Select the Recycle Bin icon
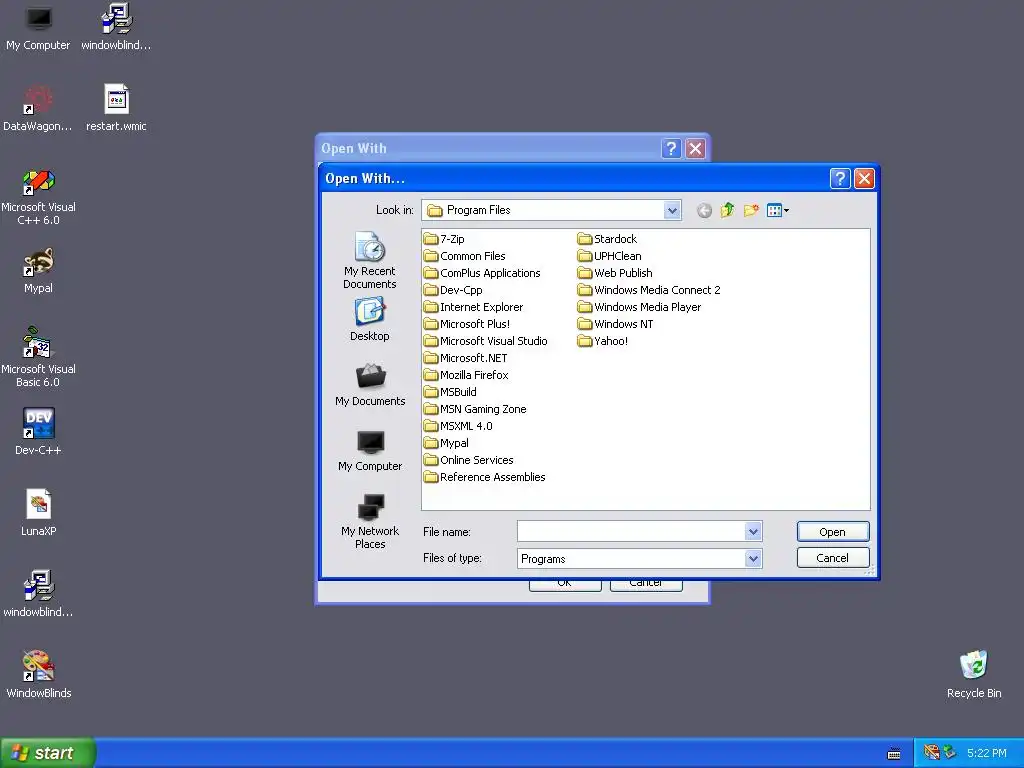This screenshot has width=1024, height=768. pyautogui.click(x=974, y=675)
